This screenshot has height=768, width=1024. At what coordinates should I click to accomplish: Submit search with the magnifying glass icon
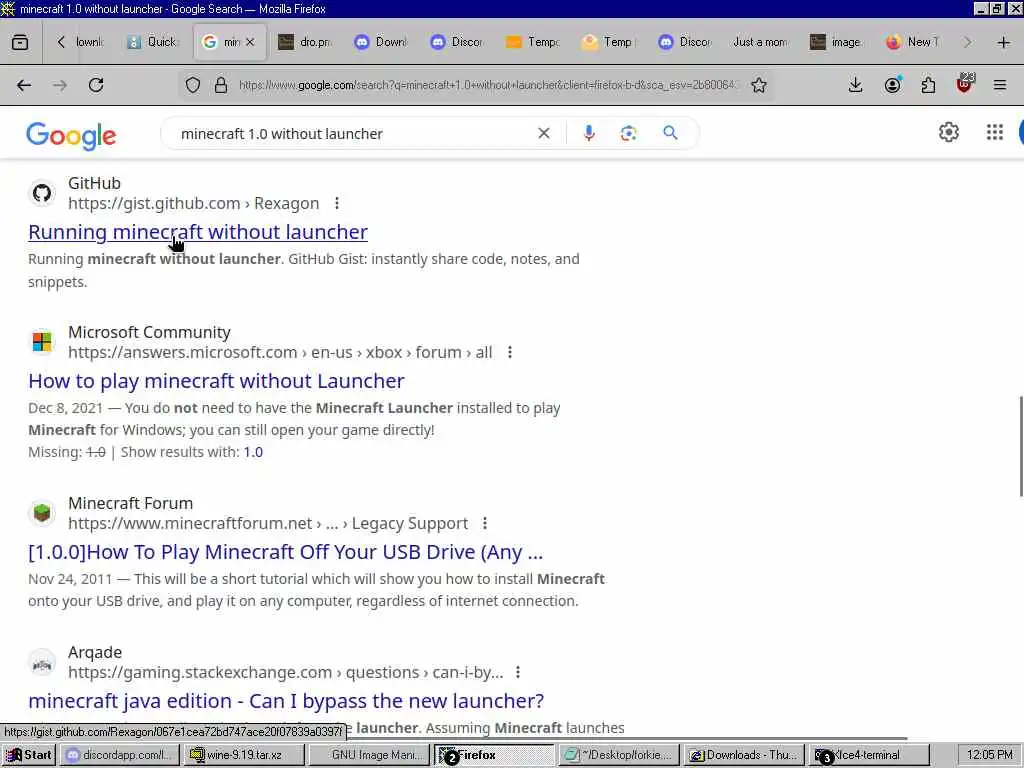click(x=670, y=133)
